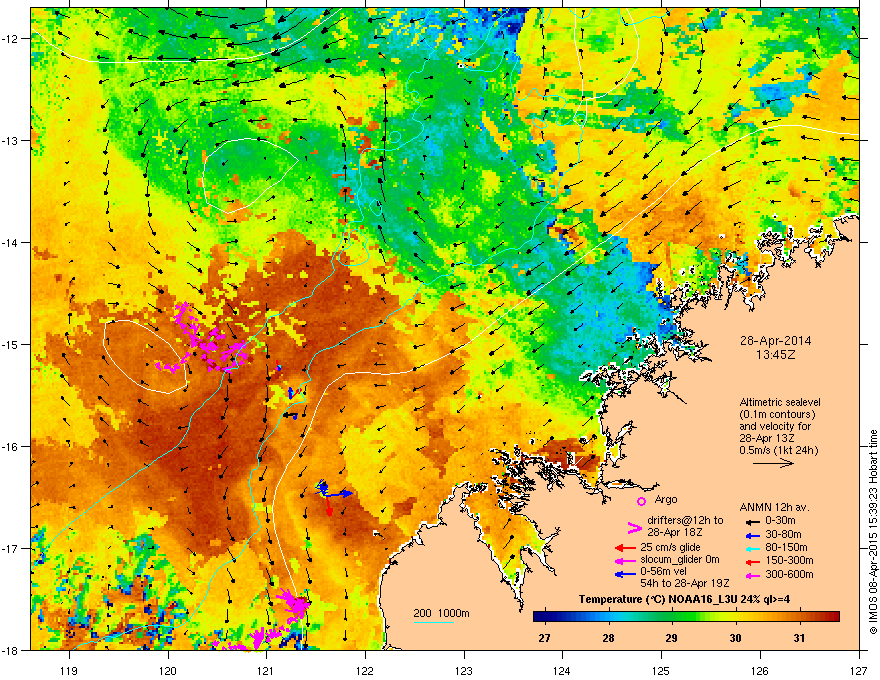Click red downward arrow near 121.6E 16.6S
Viewport: 880px width, 680px height.
pos(329,507)
